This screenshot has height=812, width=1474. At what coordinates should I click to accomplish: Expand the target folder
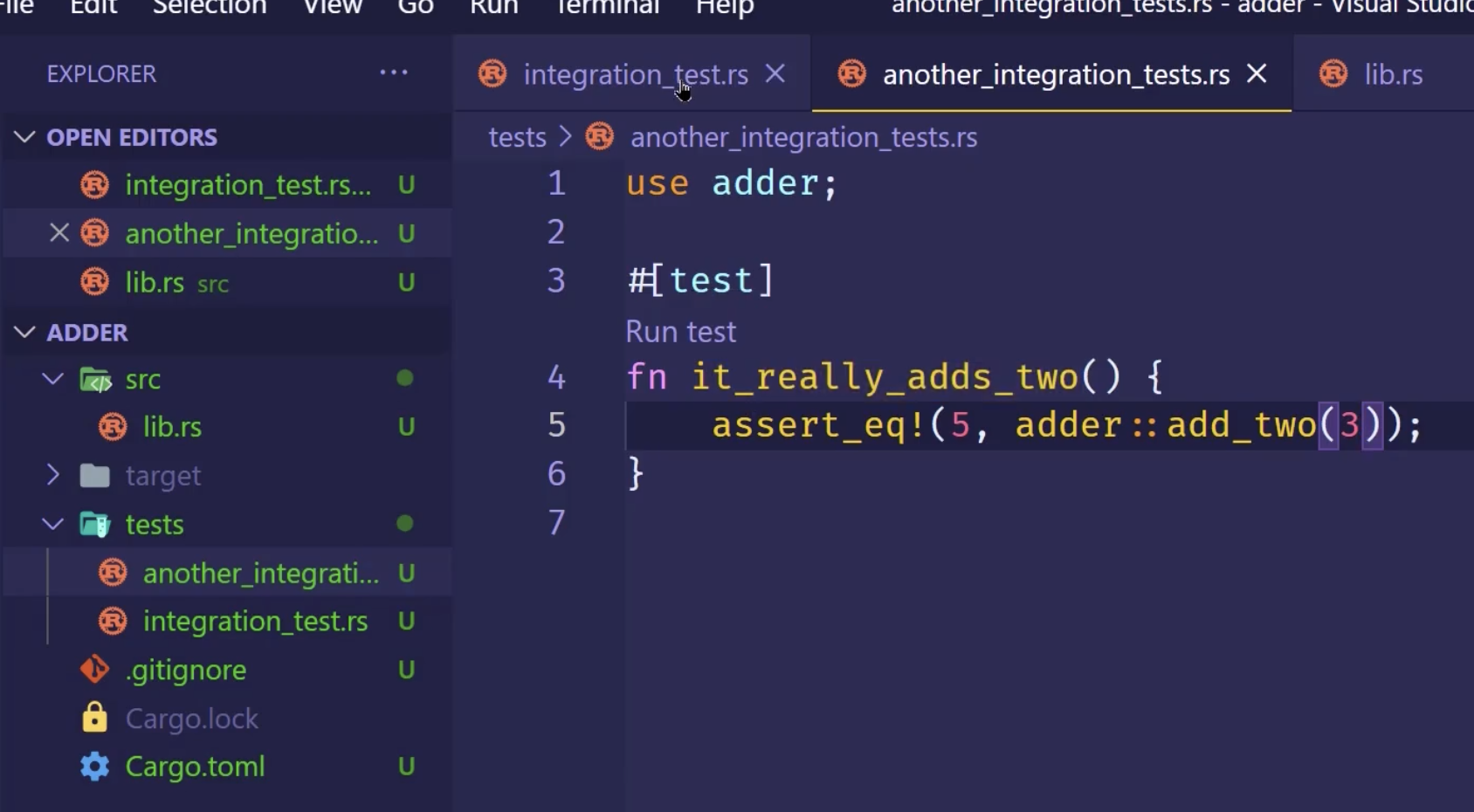53,475
